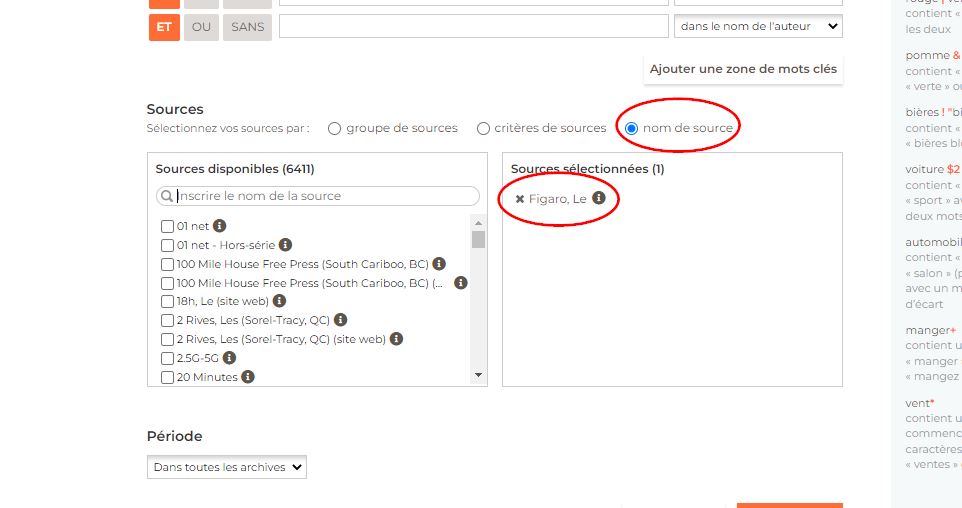The width and height of the screenshot is (962, 508).
Task: Click the 'Sources disponibles (6411)' heading
Action: 235,169
